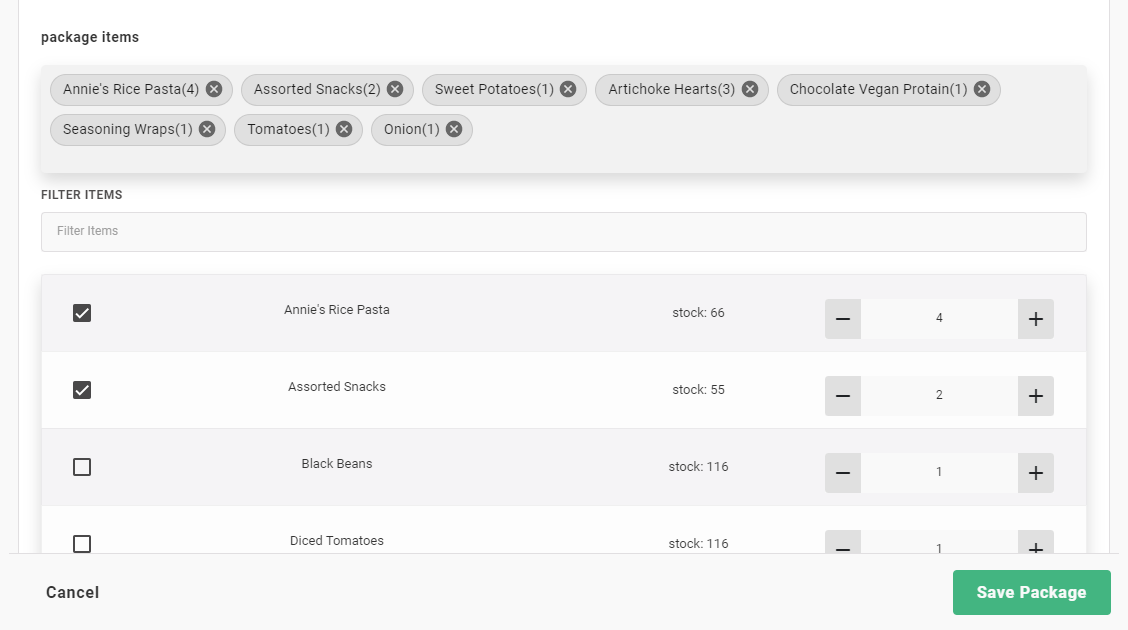Remove Annie's Rice Pasta chip
Screen dimensions: 1128x630
pos(214,89)
